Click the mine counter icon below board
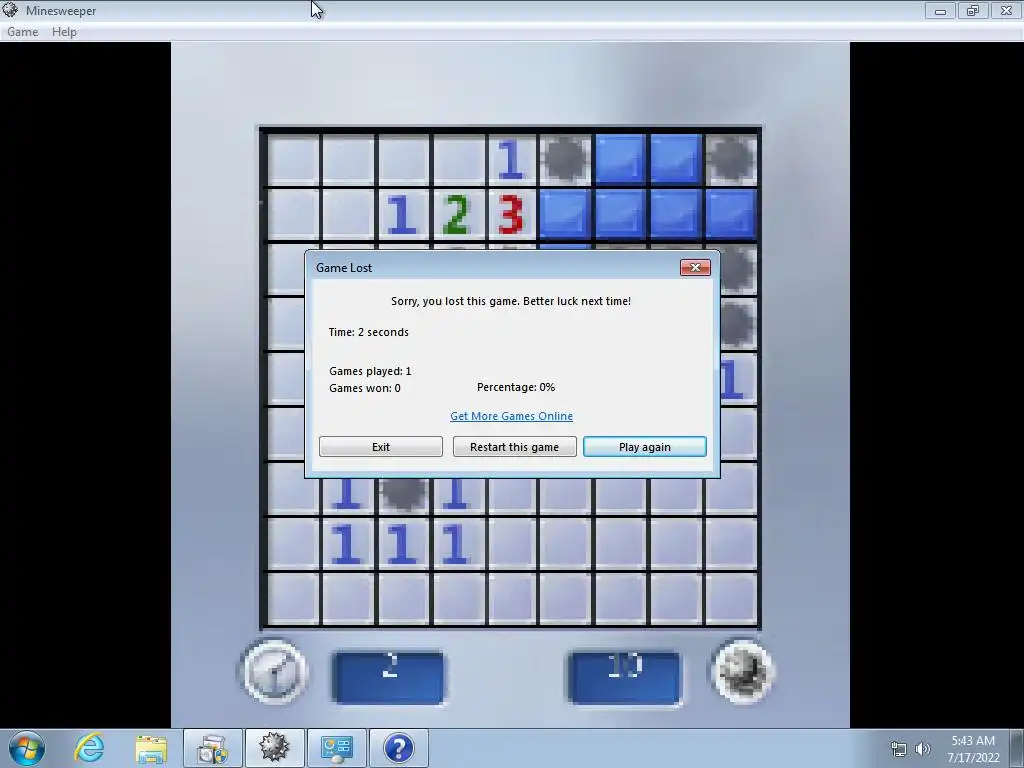This screenshot has height=768, width=1024. pyautogui.click(x=743, y=672)
